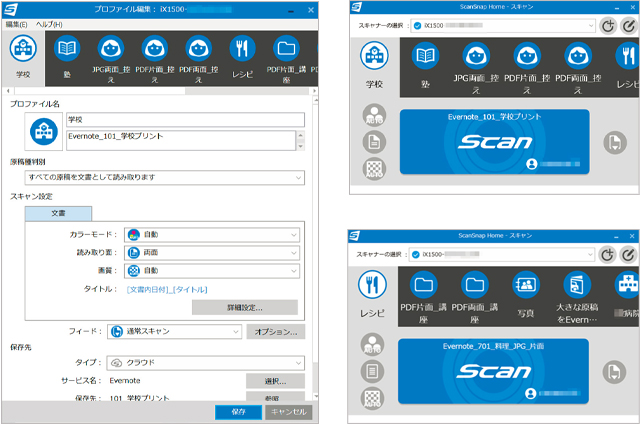Select JPG両面_控え profile in the profile editor
Screen dimensions: 640x425
point(111,59)
